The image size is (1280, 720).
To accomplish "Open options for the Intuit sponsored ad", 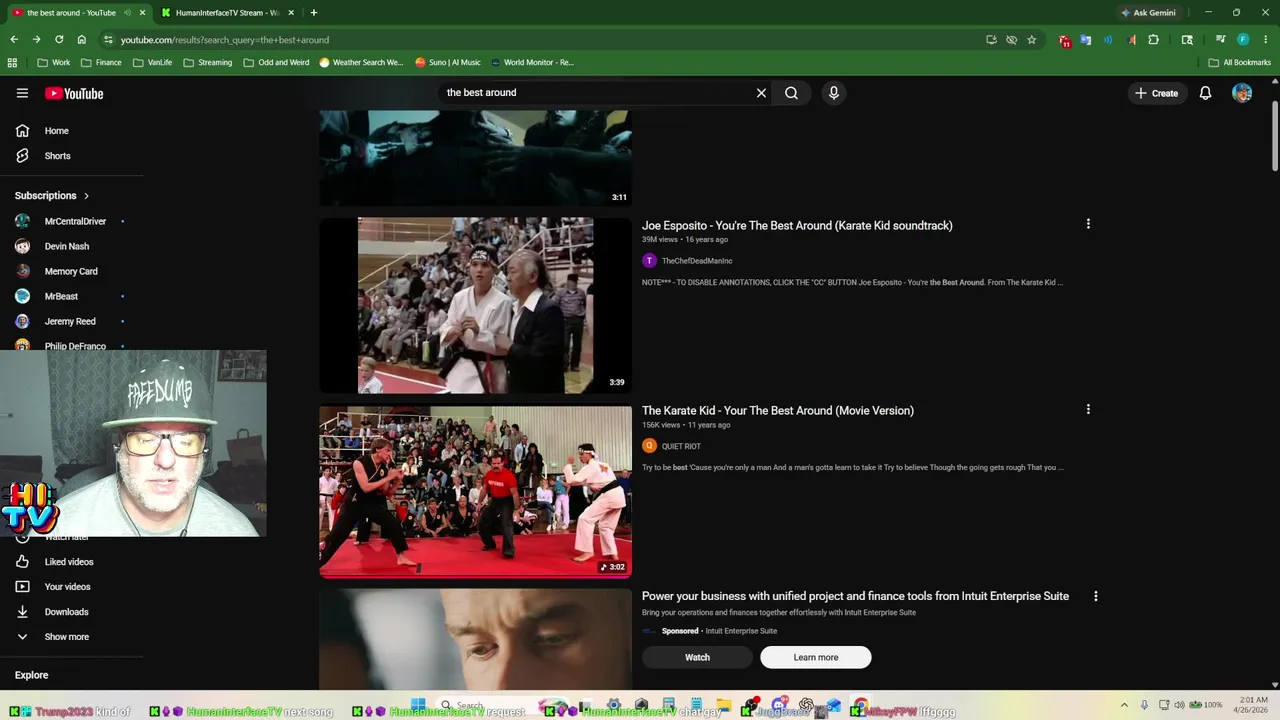I will (1095, 596).
